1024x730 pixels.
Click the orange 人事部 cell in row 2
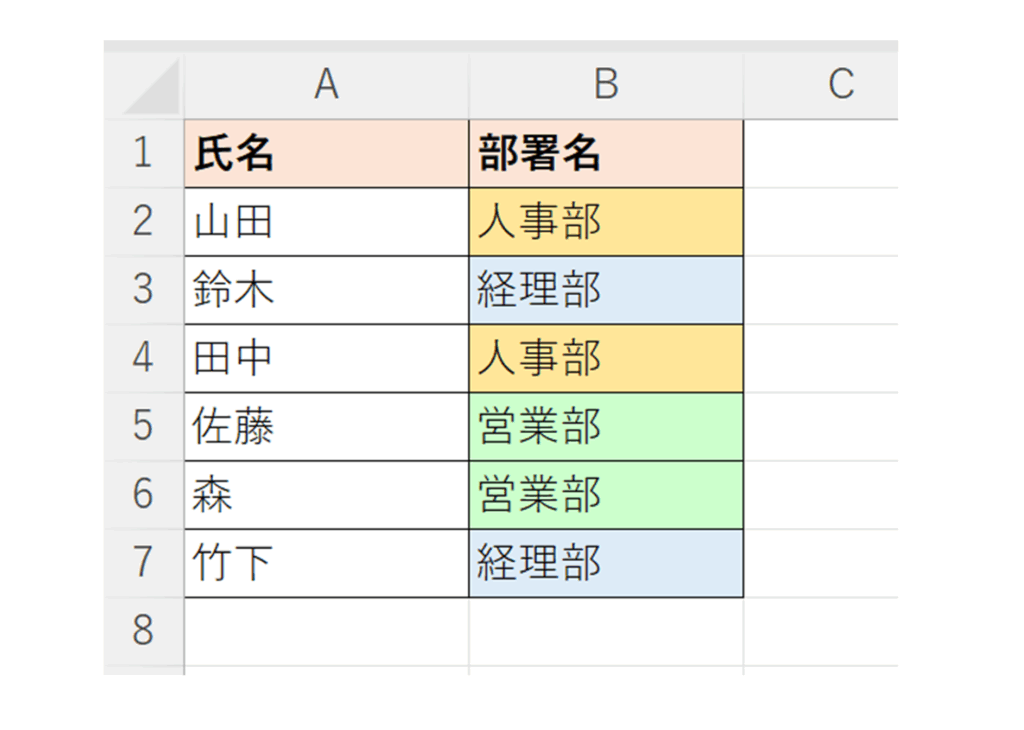pos(606,221)
